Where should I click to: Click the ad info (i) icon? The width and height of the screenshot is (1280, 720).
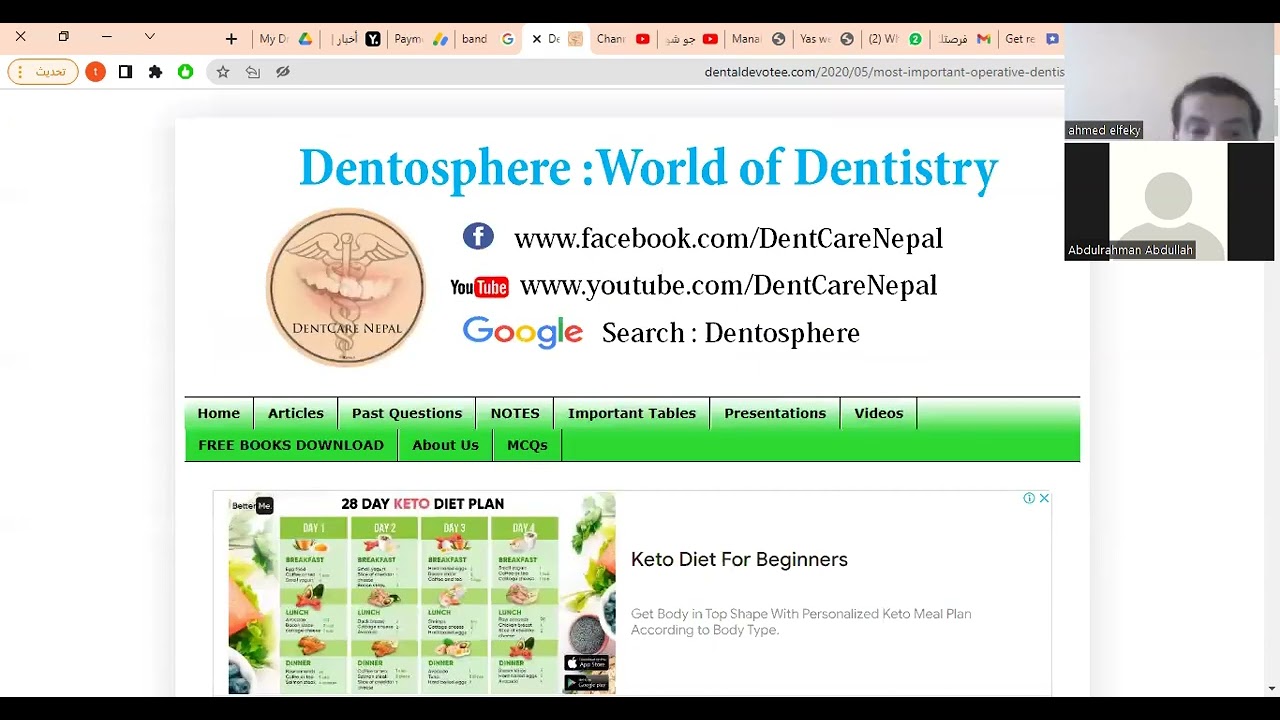tap(1029, 498)
